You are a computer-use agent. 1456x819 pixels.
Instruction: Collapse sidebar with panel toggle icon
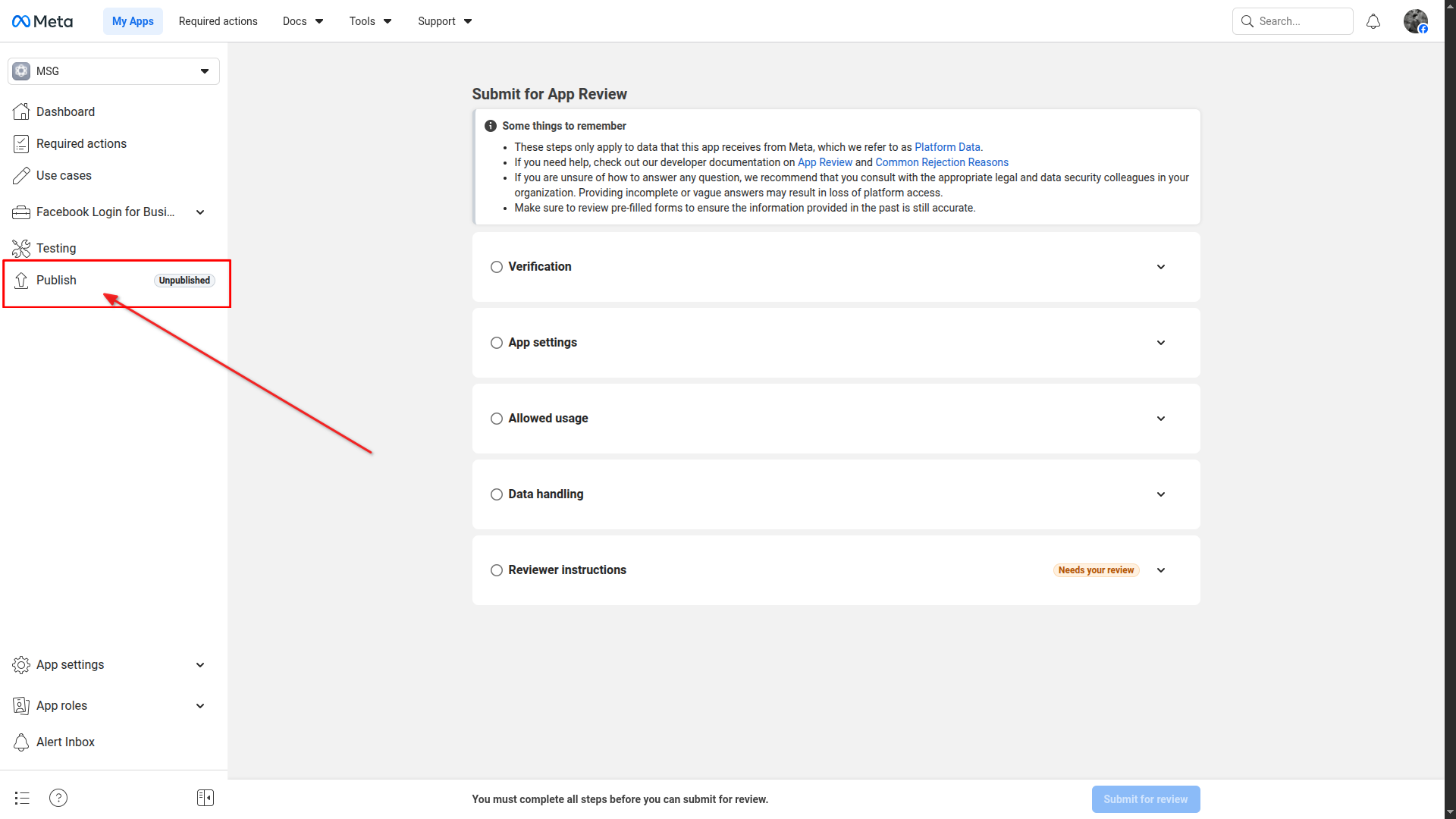click(x=206, y=798)
